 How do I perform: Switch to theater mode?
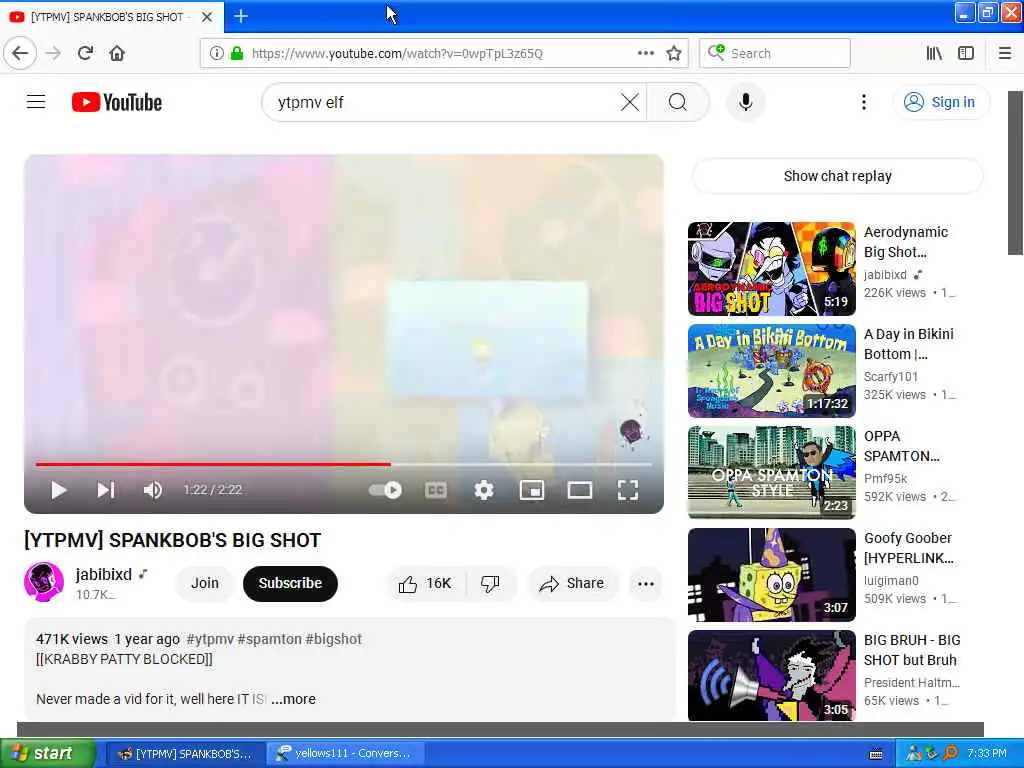(x=579, y=490)
